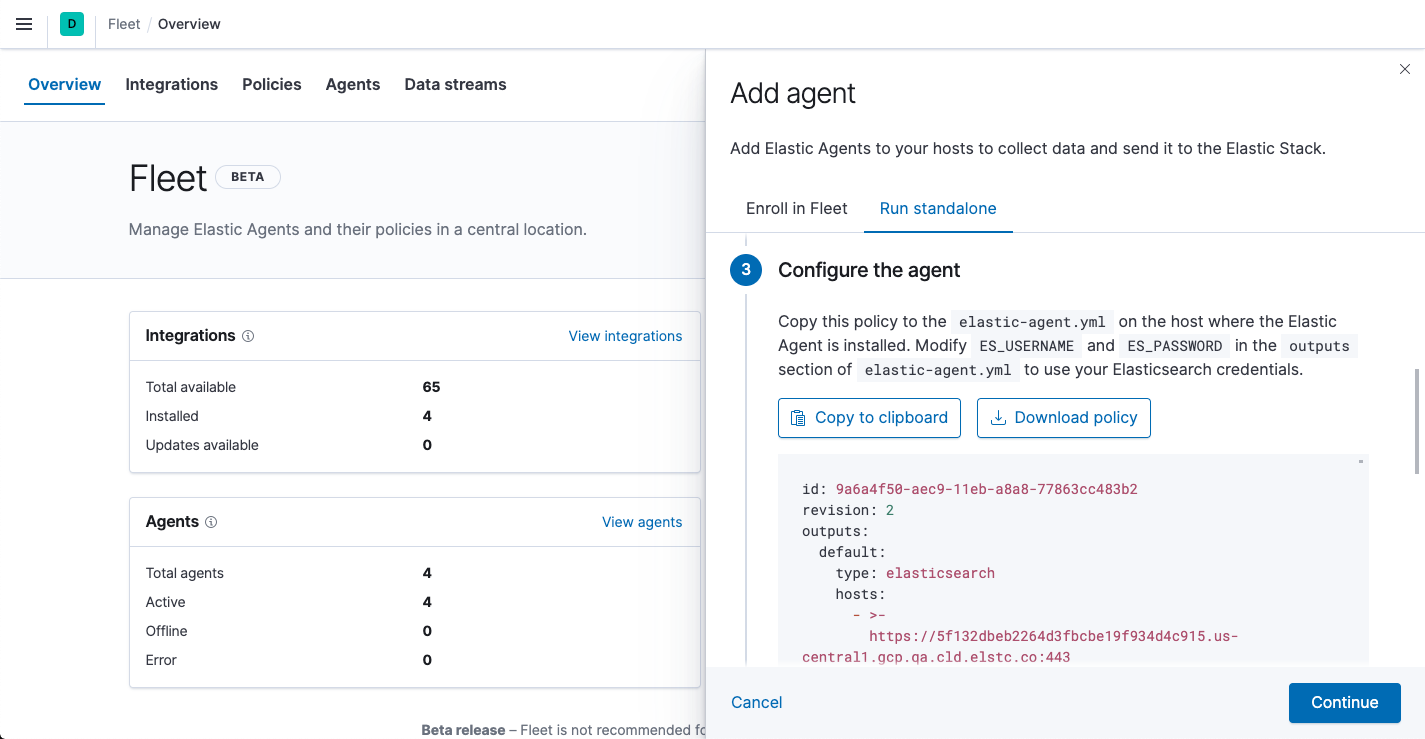This screenshot has width=1425, height=739.
Task: Select the Enroll in Fleet tab
Action: 796,208
